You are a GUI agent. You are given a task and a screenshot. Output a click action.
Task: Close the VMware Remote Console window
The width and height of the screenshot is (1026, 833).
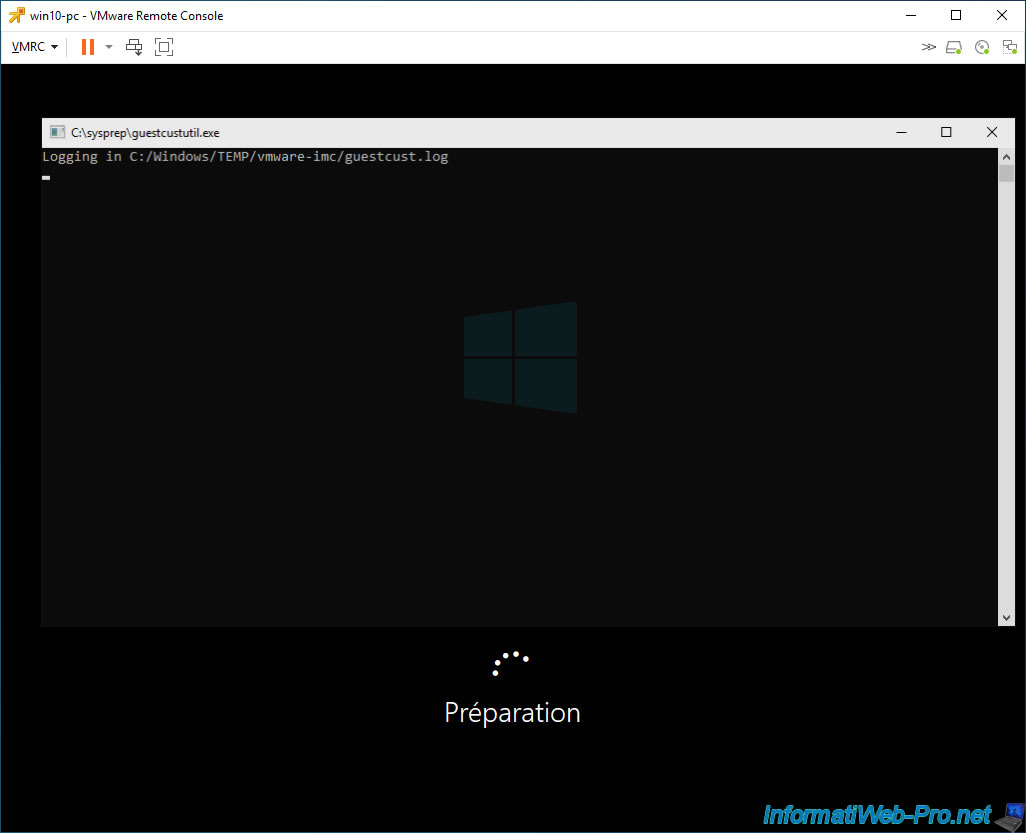(x=1002, y=15)
